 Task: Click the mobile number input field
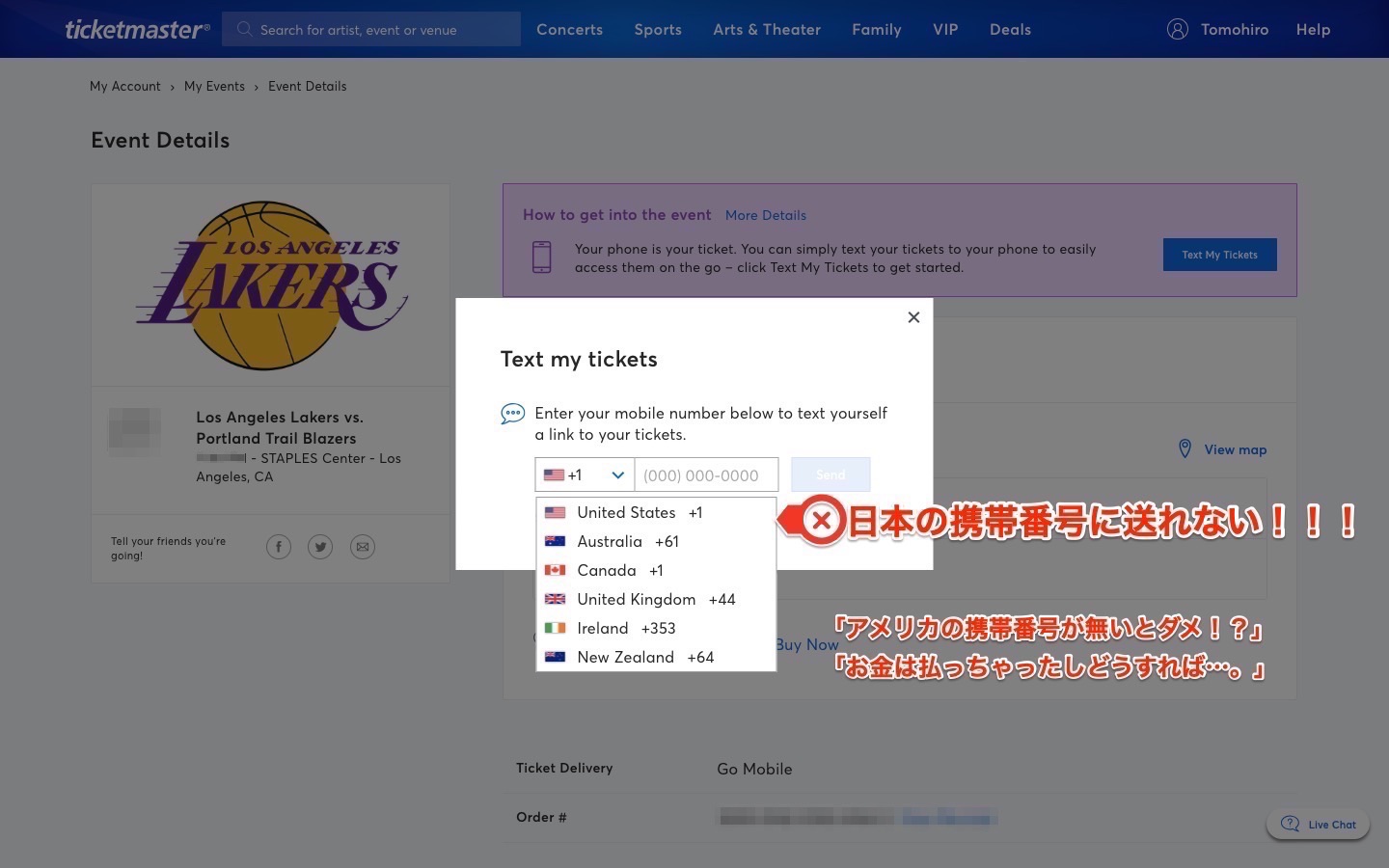pos(706,475)
